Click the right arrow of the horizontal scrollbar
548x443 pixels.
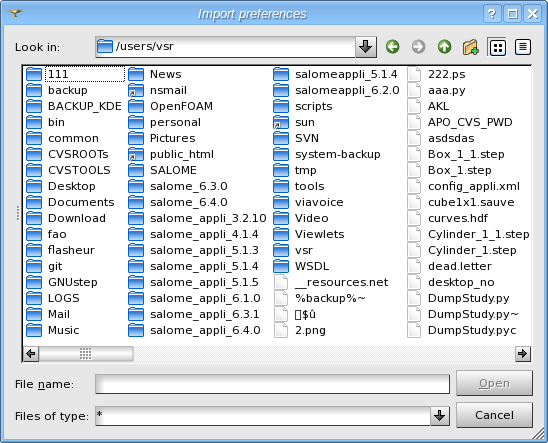tap(523, 354)
